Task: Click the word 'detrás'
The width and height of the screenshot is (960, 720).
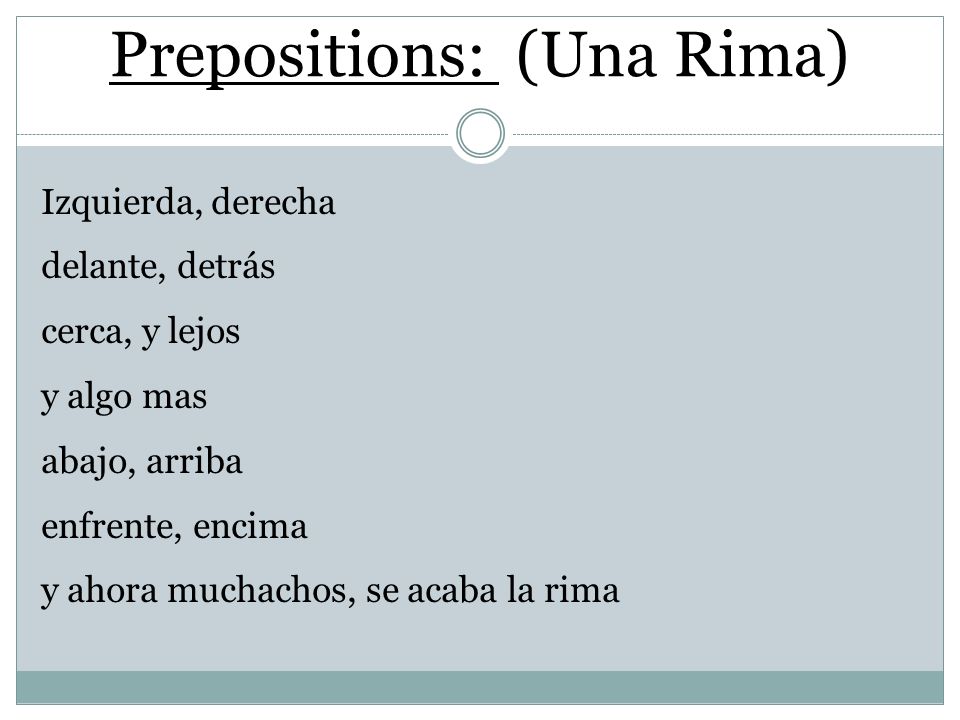Action: [226, 265]
